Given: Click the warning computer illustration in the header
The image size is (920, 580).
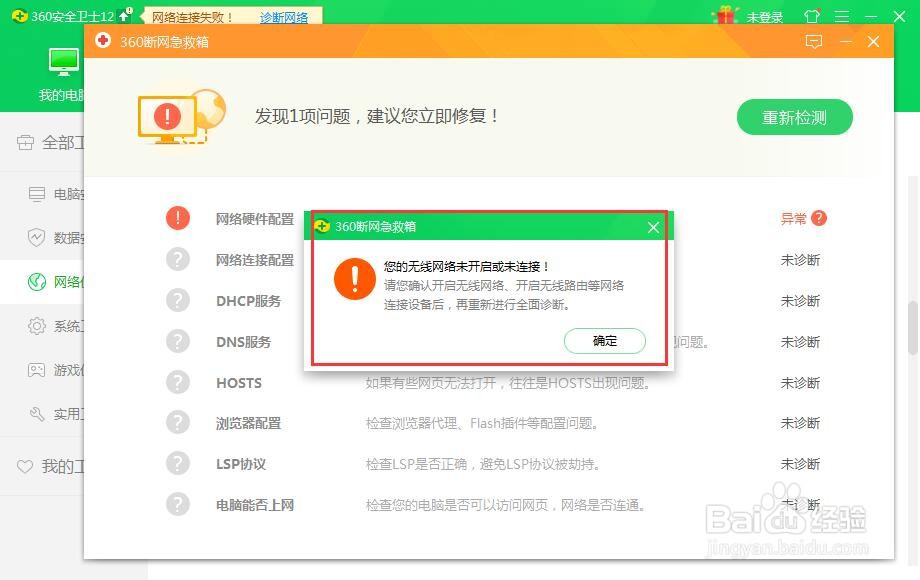Looking at the screenshot, I should click(x=181, y=117).
